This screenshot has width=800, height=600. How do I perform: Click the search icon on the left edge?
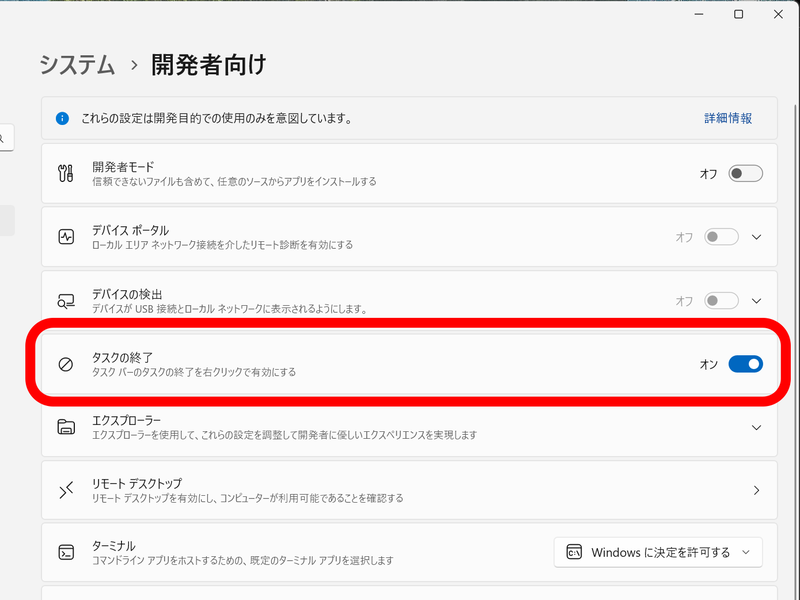point(3,137)
